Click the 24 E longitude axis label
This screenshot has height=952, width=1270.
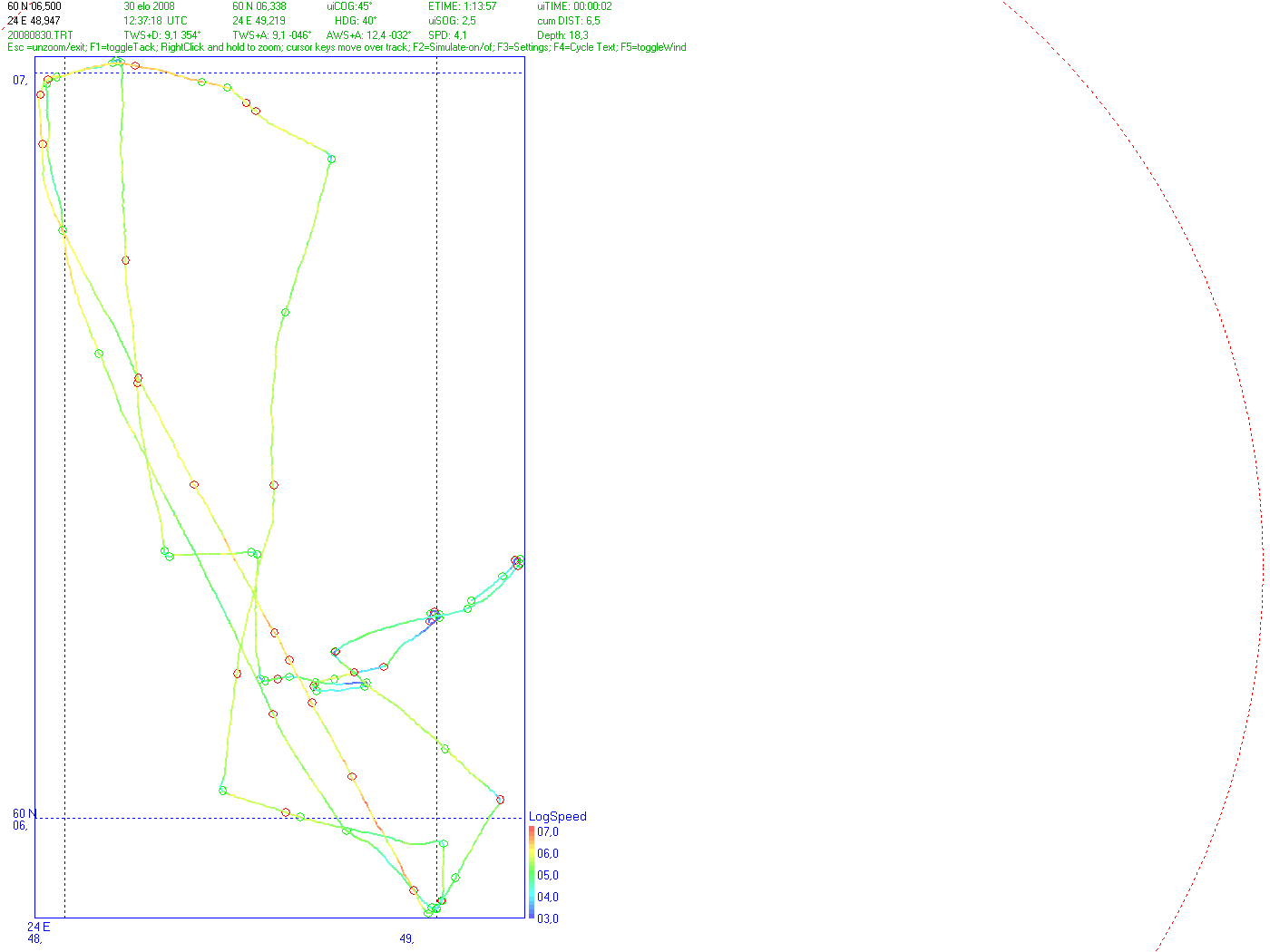tap(38, 927)
